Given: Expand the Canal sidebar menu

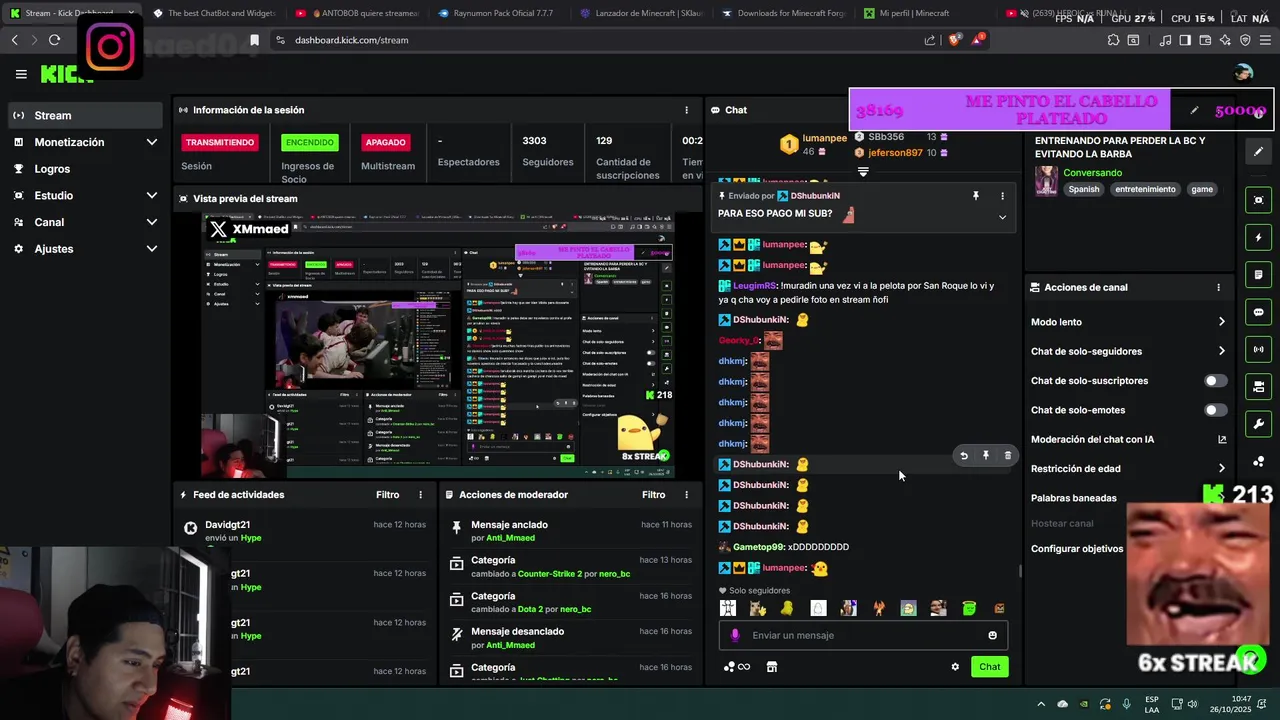Looking at the screenshot, I should point(84,222).
